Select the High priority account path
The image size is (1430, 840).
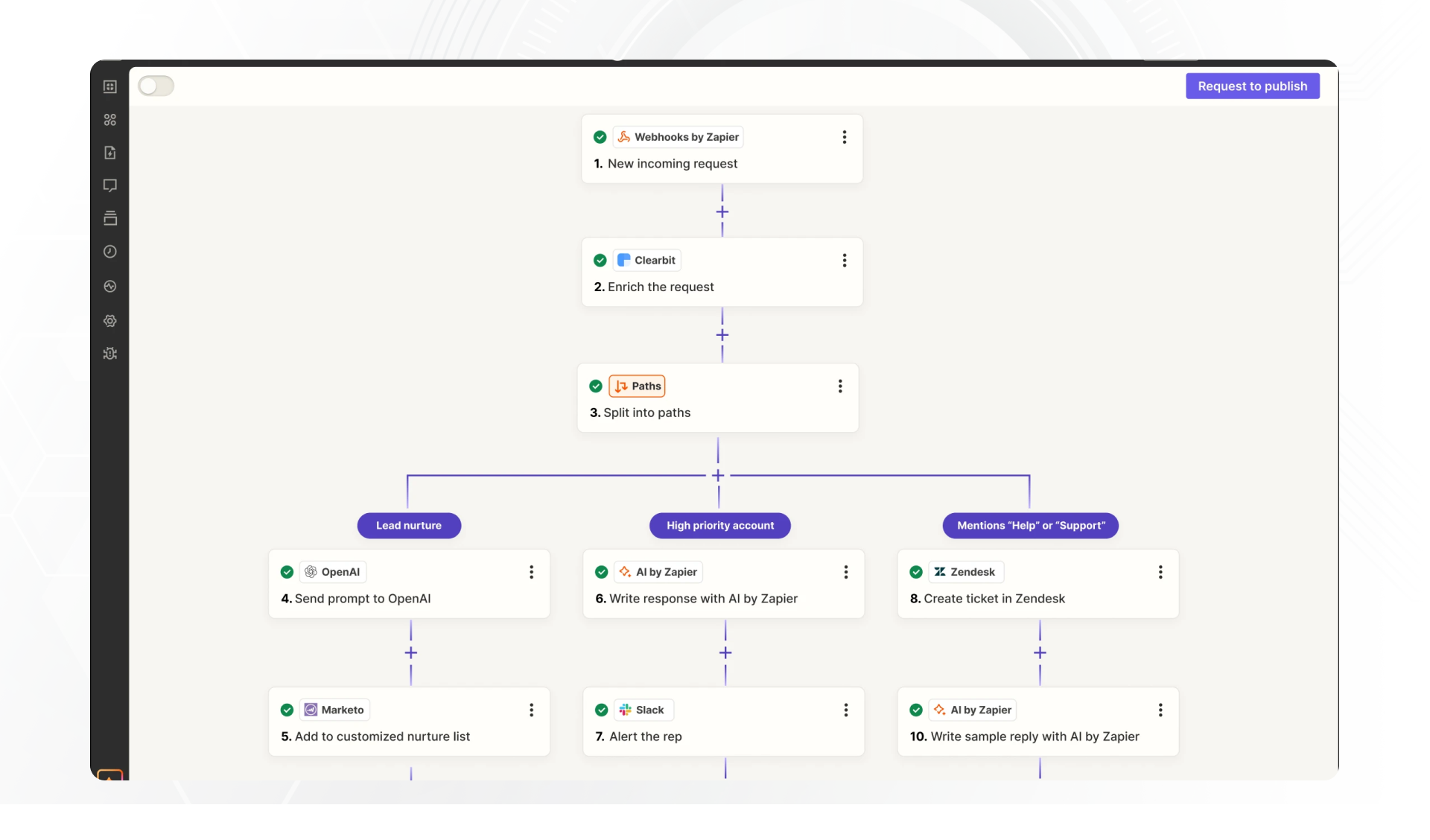click(x=719, y=525)
